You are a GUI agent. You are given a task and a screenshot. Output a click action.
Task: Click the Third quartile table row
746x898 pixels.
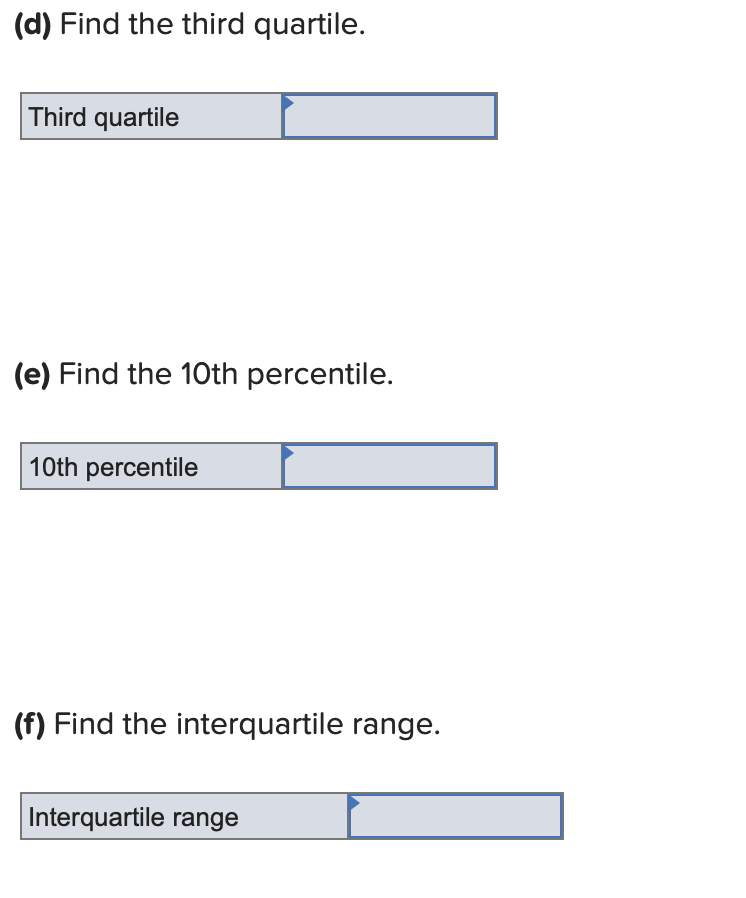coord(258,117)
